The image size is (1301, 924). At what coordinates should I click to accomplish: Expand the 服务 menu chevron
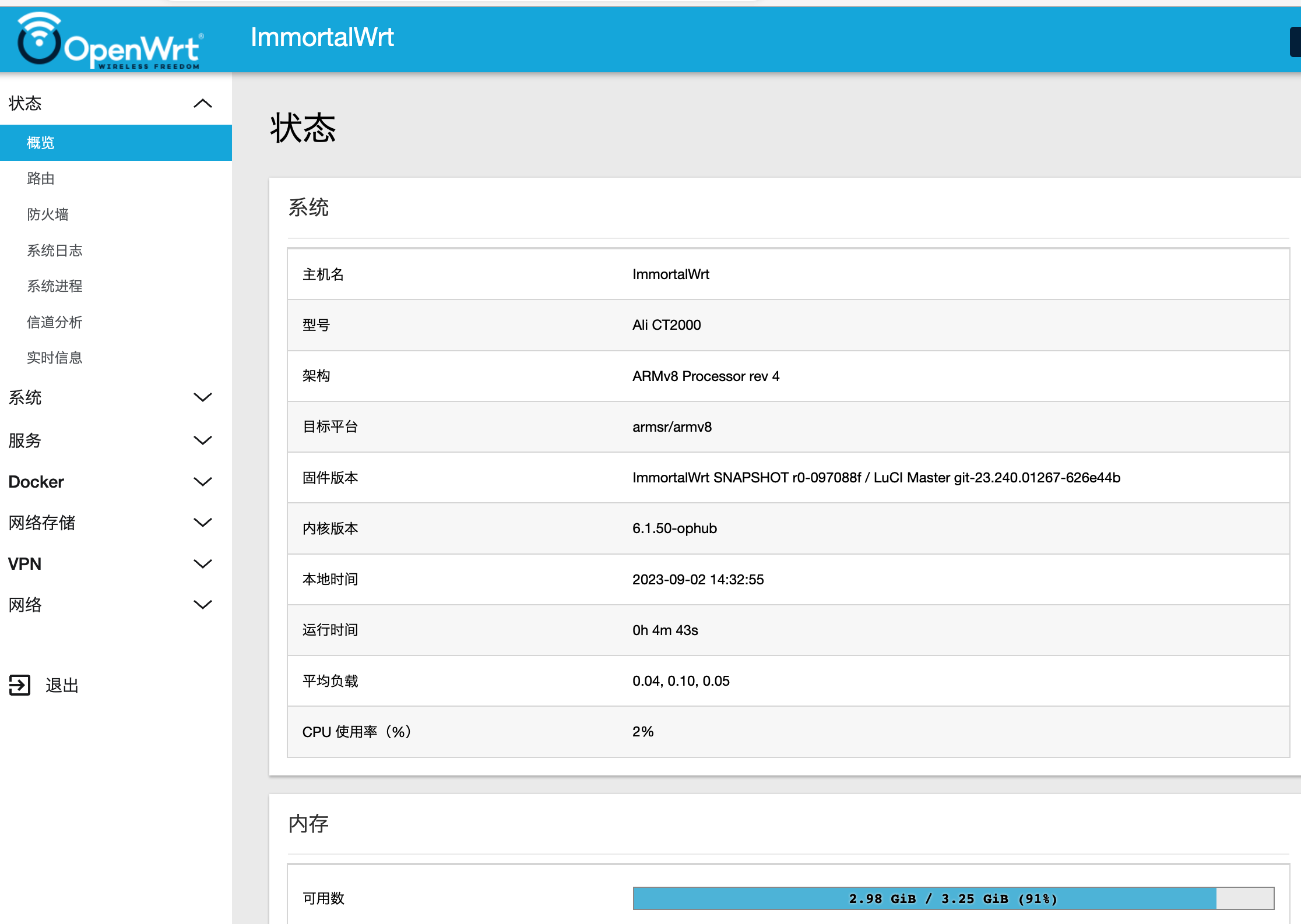point(202,440)
